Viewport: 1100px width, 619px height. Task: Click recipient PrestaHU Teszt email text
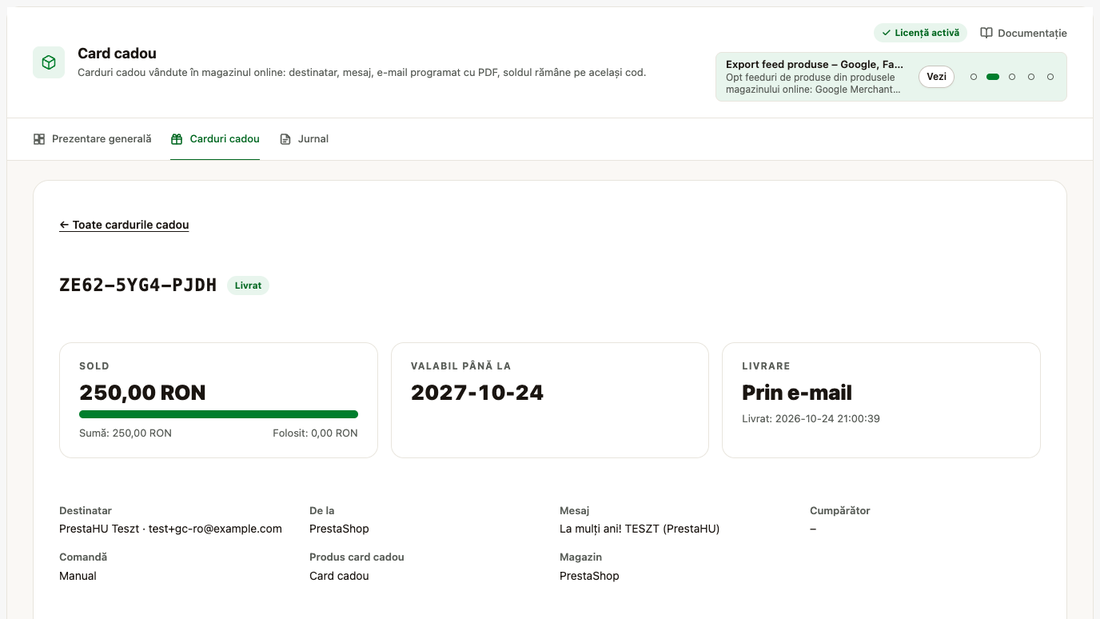point(170,528)
